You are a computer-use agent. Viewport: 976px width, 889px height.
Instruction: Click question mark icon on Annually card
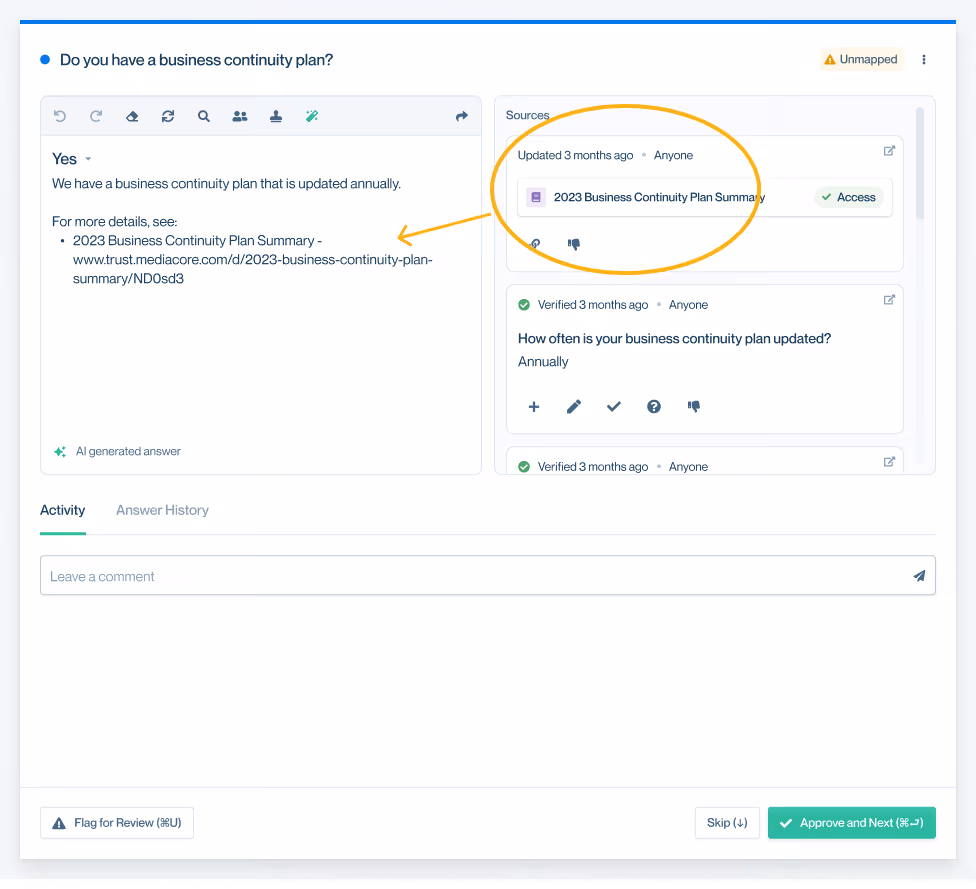point(654,407)
